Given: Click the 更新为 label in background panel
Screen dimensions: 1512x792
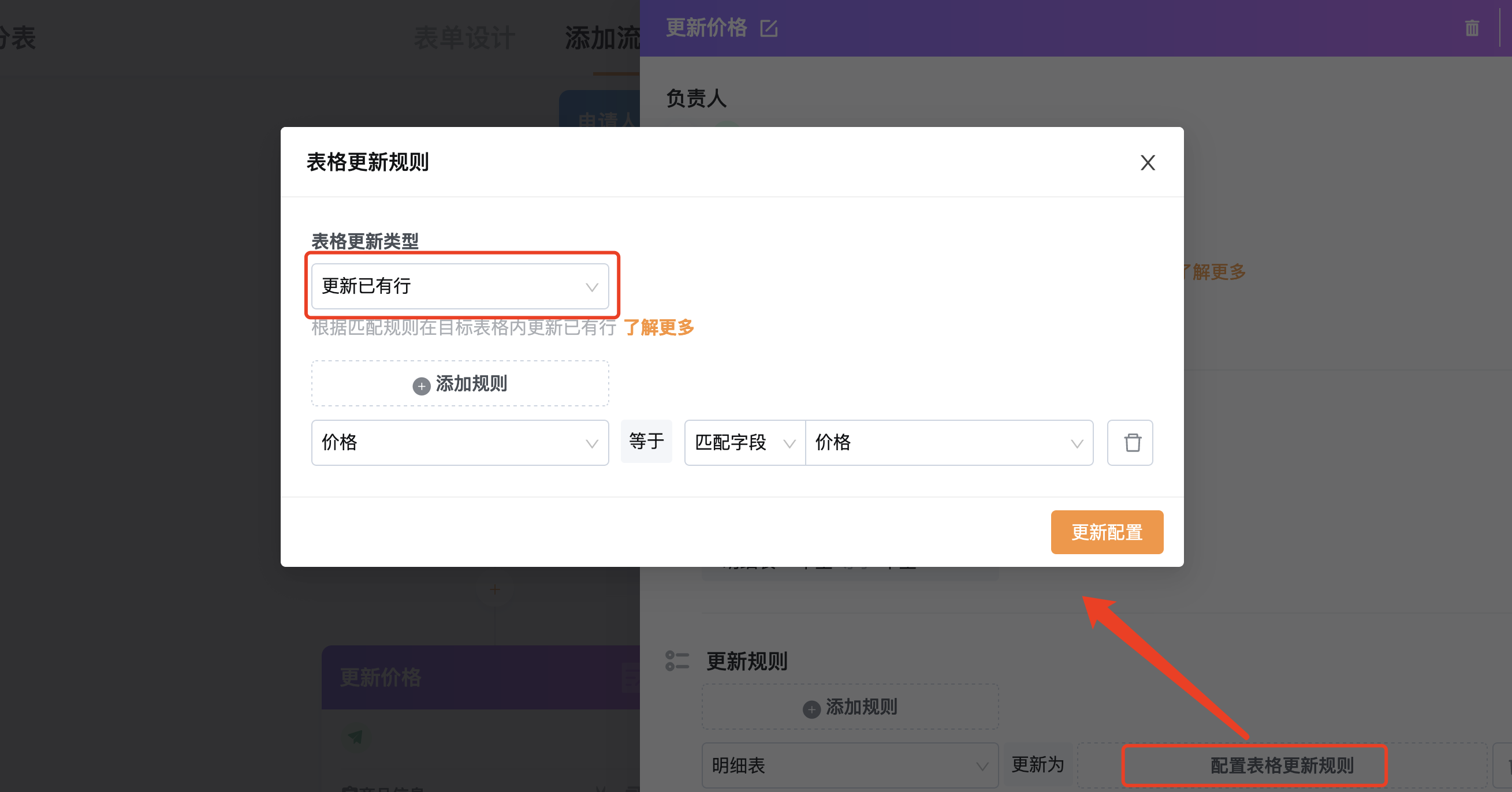Looking at the screenshot, I should [x=1038, y=764].
